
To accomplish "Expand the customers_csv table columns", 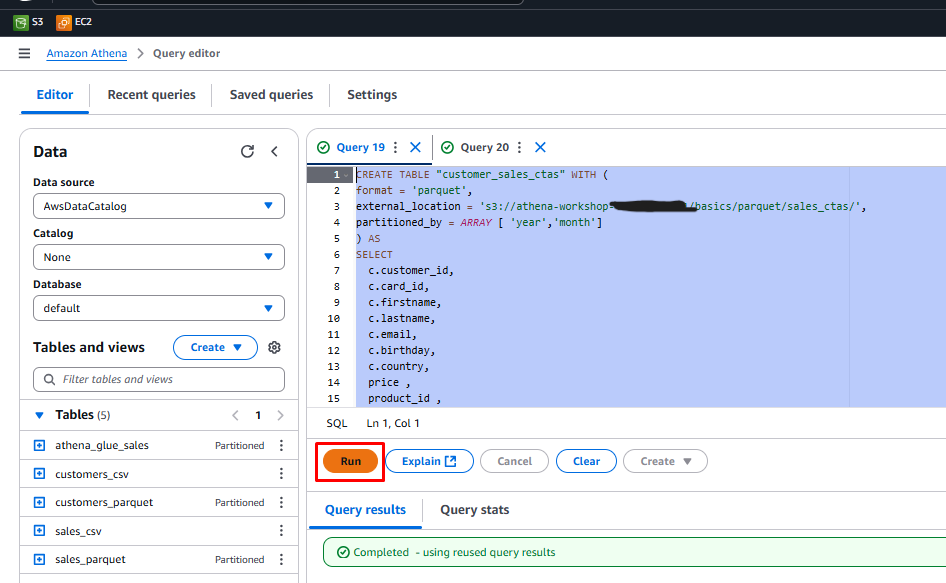I will pos(40,474).
